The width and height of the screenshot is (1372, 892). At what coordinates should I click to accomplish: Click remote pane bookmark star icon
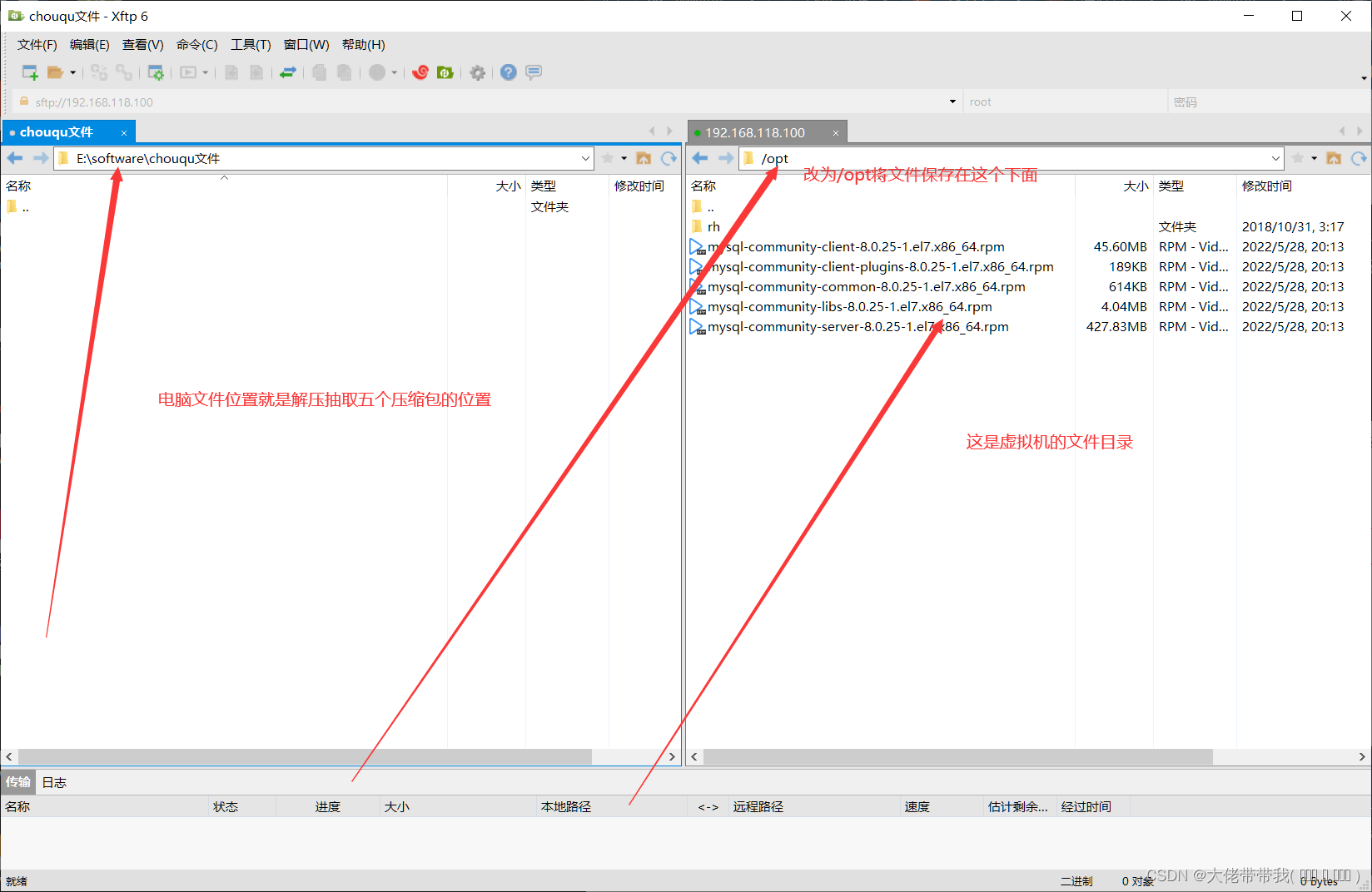click(1298, 158)
